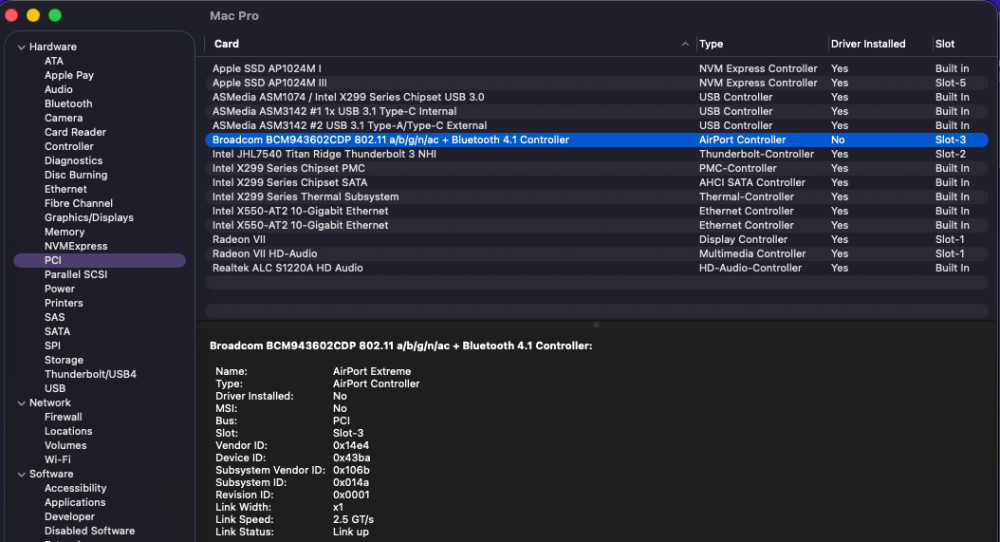Viewport: 1000px width, 542px height.
Task: Select Broadcom BCM943602CDP controller row
Action: coord(596,140)
